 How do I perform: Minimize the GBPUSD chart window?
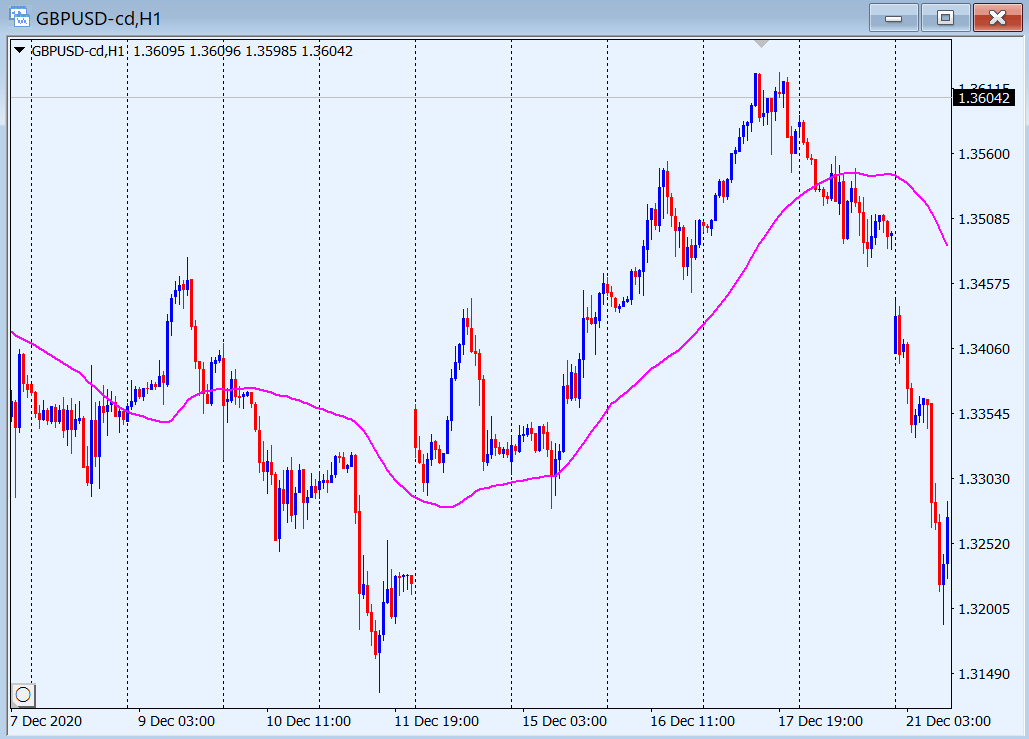893,17
